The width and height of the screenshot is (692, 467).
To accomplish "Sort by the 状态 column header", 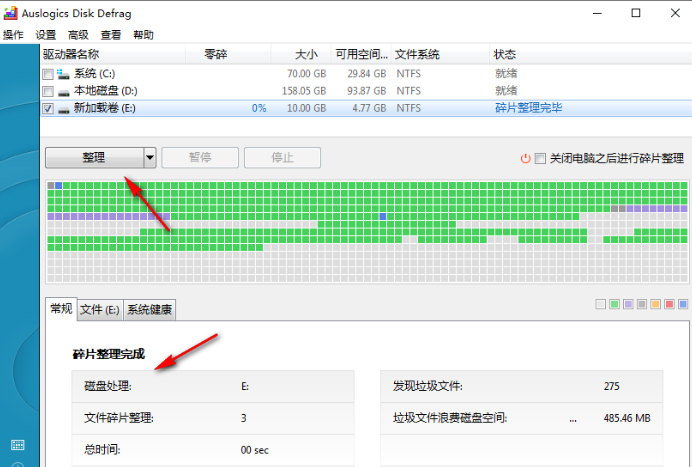I will (x=590, y=54).
